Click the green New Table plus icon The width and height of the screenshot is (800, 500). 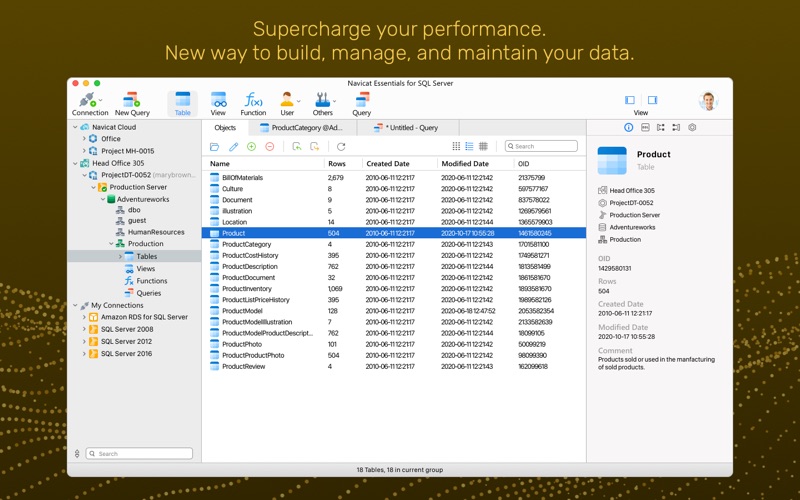point(252,146)
